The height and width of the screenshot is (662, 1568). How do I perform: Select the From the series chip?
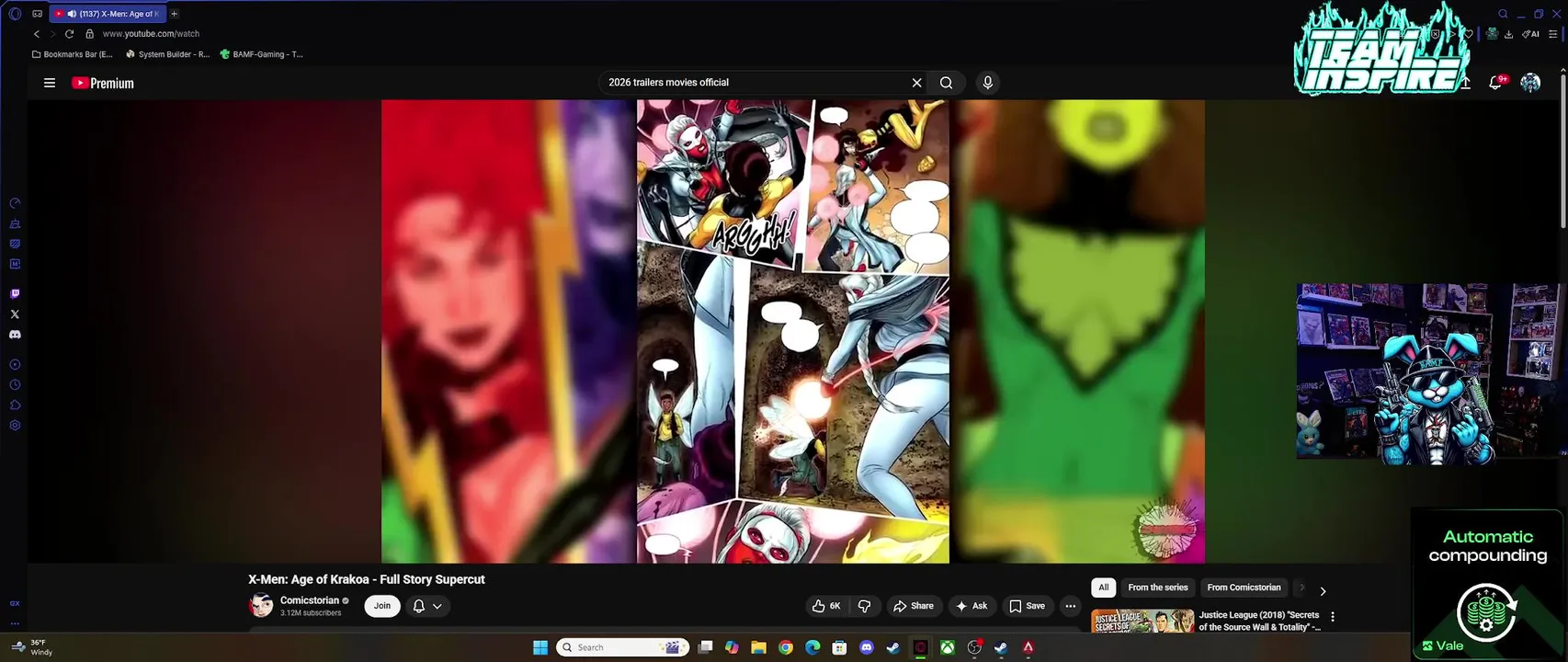pyautogui.click(x=1158, y=588)
